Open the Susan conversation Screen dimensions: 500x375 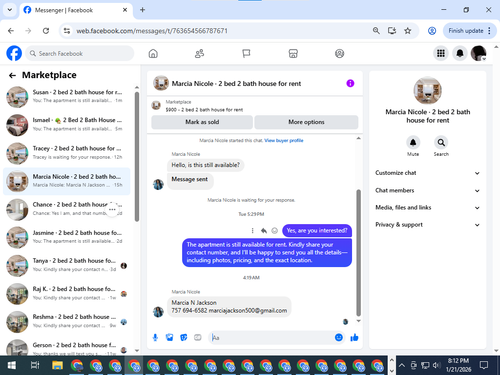(67, 96)
